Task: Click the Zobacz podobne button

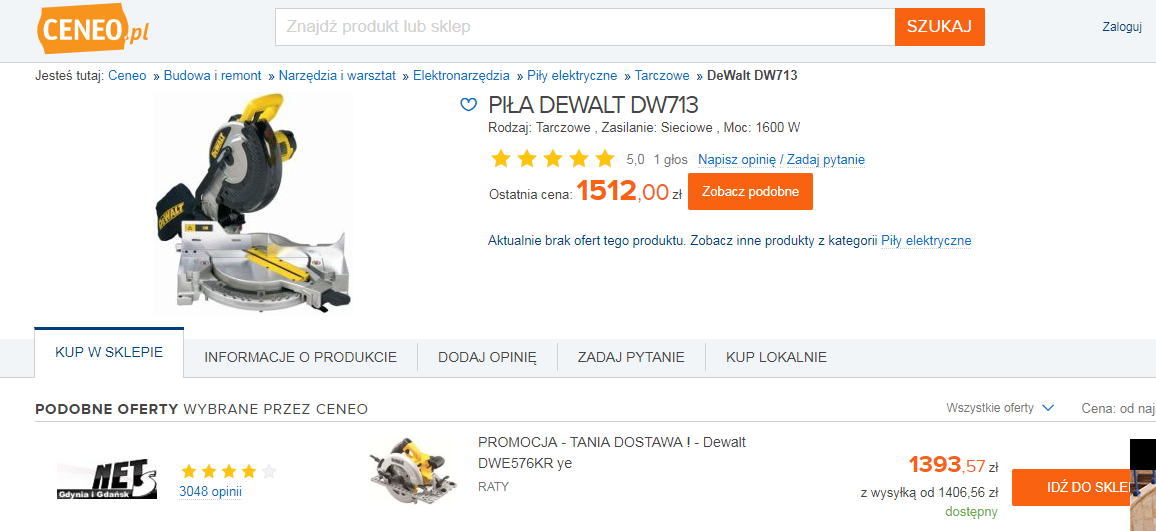Action: tap(751, 192)
